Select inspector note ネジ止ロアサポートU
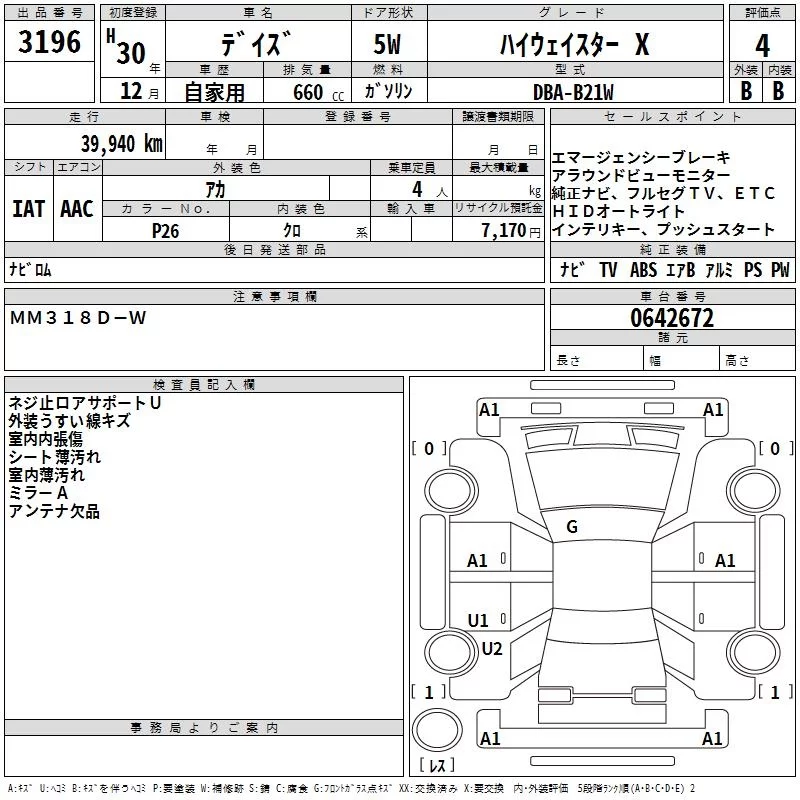 pos(85,403)
